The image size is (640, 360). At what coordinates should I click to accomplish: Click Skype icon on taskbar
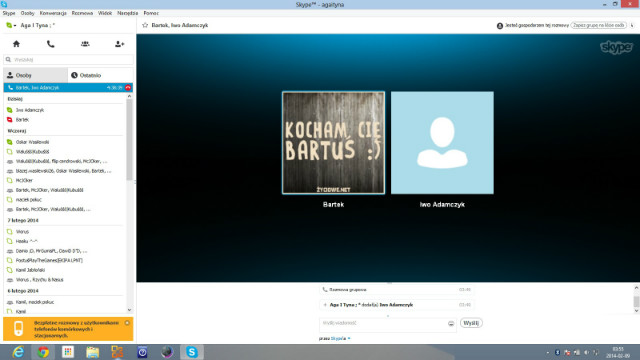(192, 352)
